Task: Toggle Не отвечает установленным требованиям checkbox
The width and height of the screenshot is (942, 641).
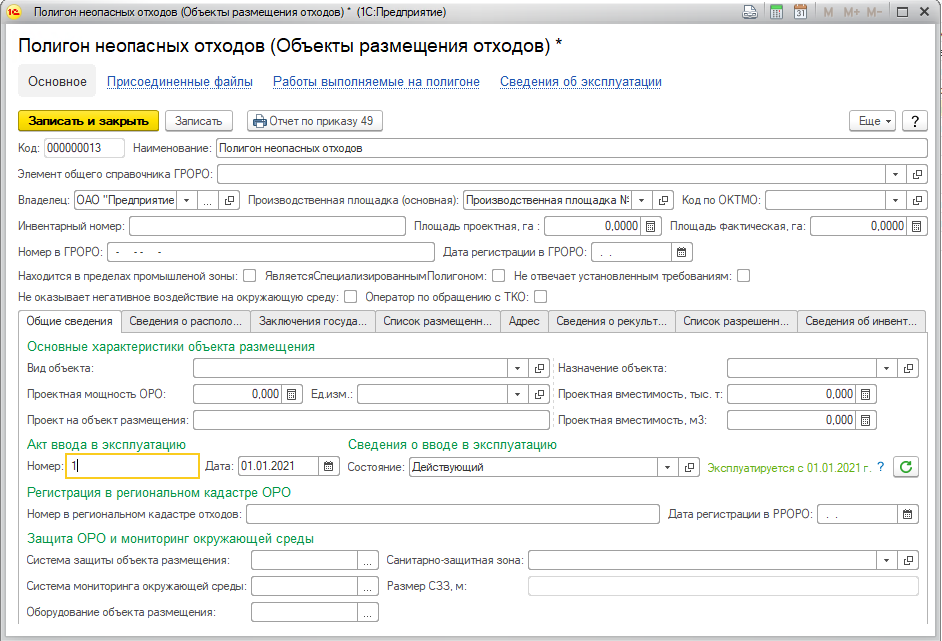Action: 744,276
